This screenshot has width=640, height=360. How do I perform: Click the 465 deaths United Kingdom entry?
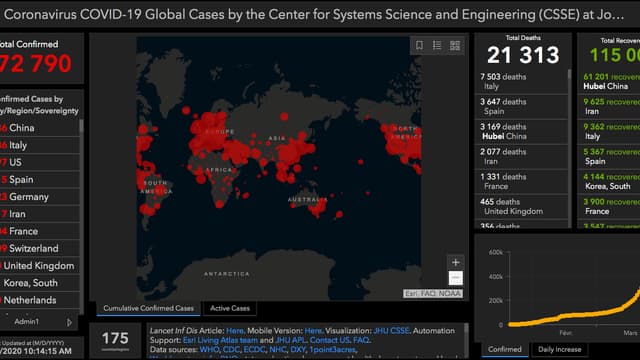point(521,207)
